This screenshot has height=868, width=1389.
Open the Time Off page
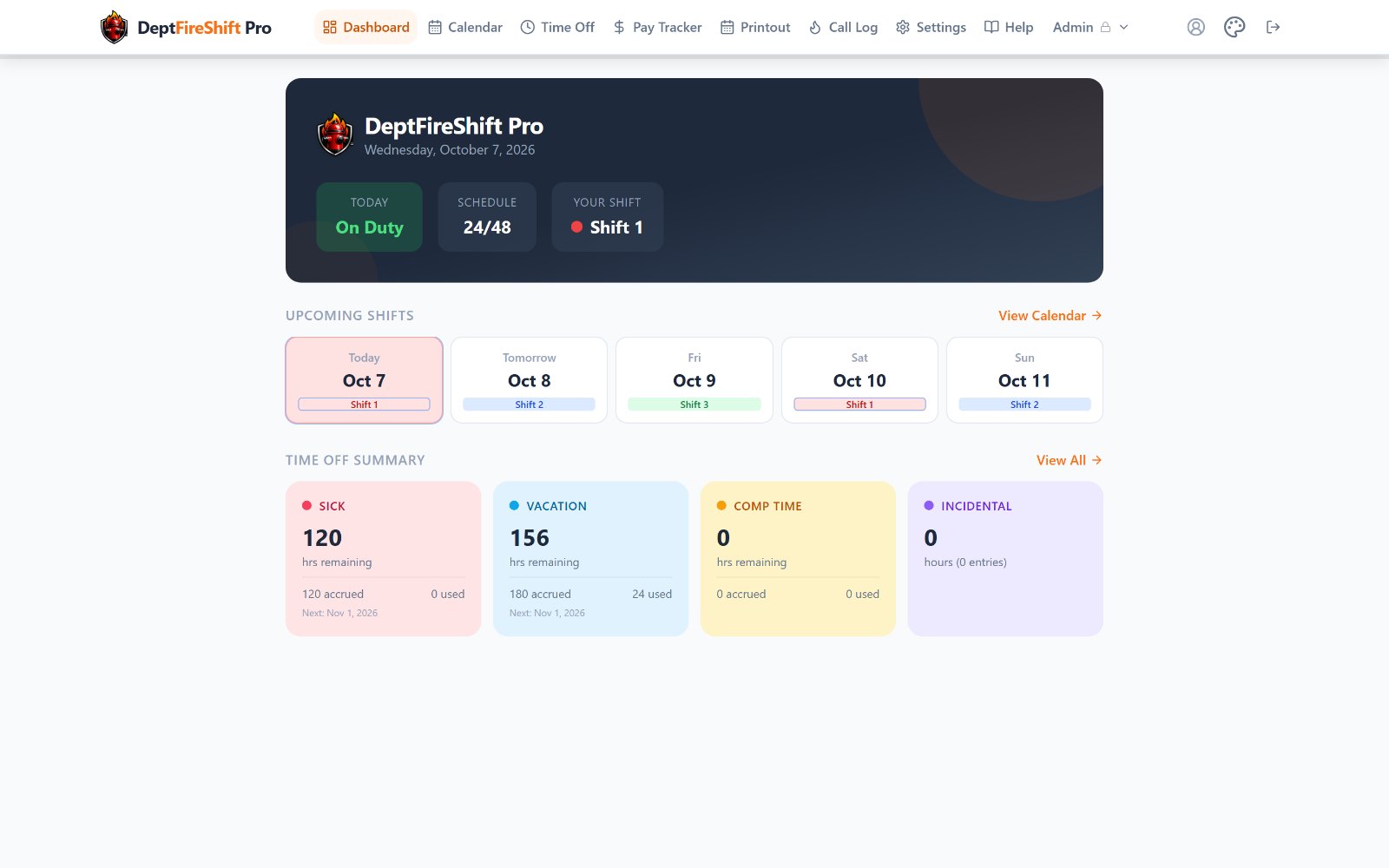[557, 27]
